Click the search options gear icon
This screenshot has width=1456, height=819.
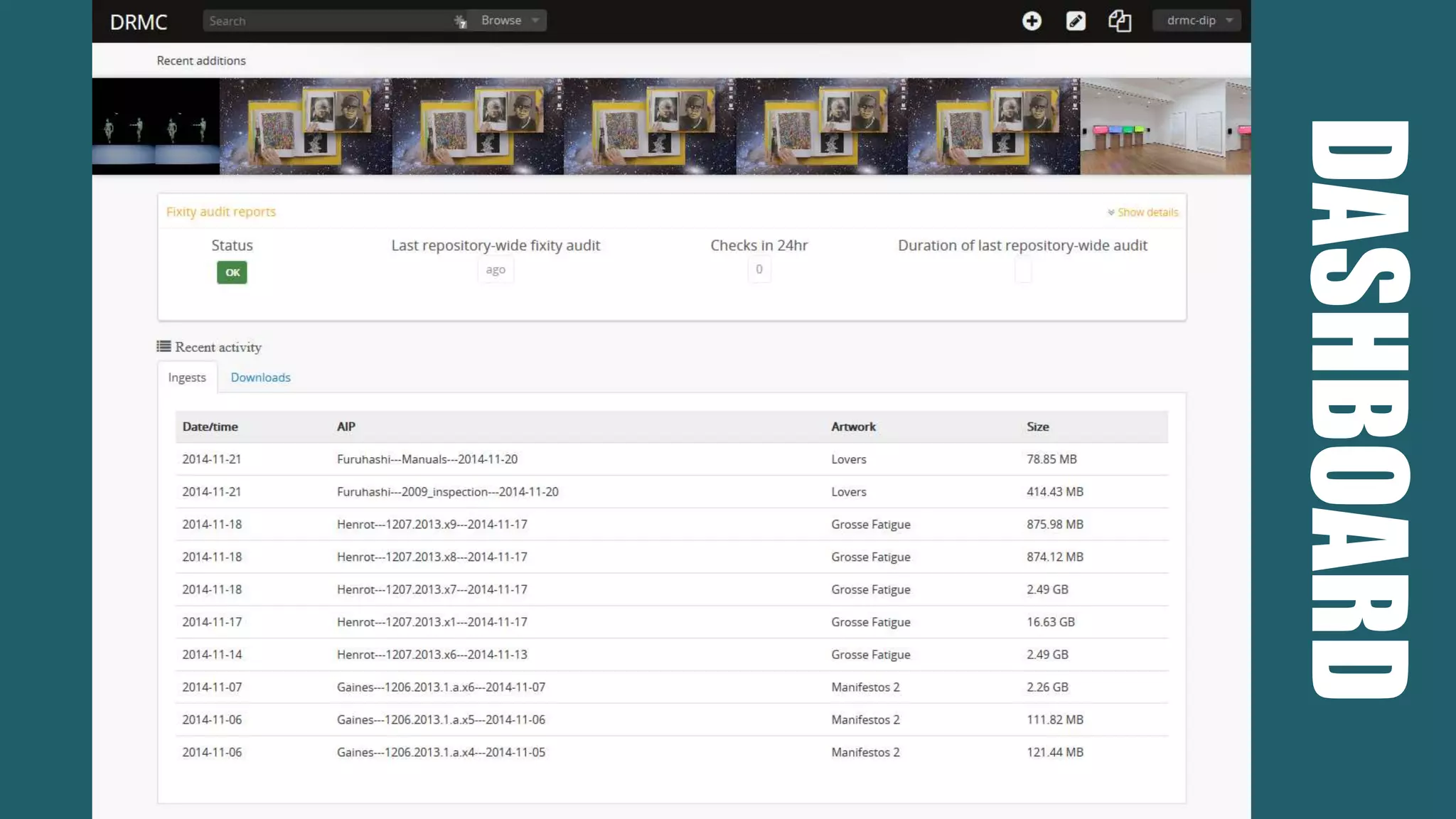tap(460, 21)
